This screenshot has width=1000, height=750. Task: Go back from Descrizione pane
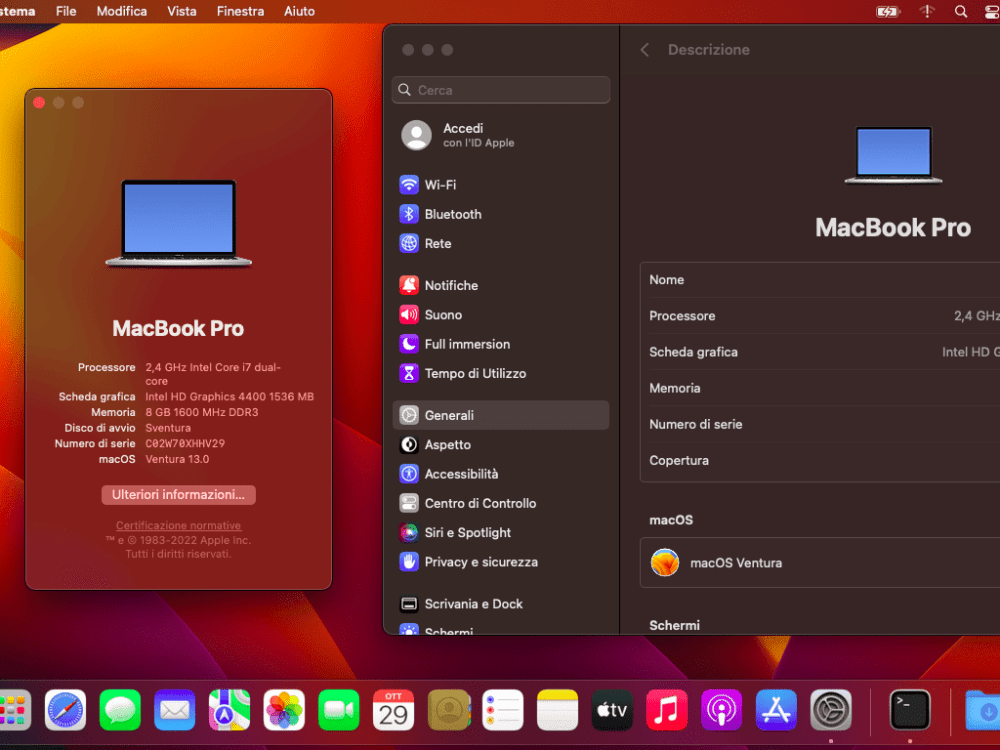point(645,50)
